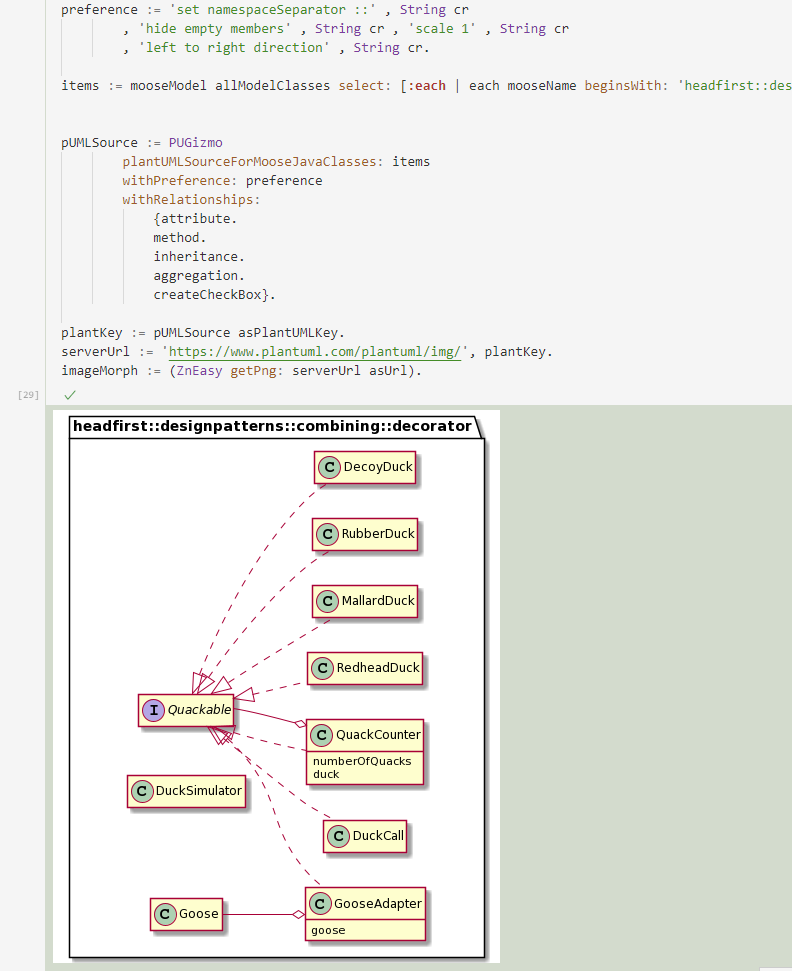This screenshot has height=971, width=792.
Task: Click the green cell success checkmark
Action: [x=70, y=394]
